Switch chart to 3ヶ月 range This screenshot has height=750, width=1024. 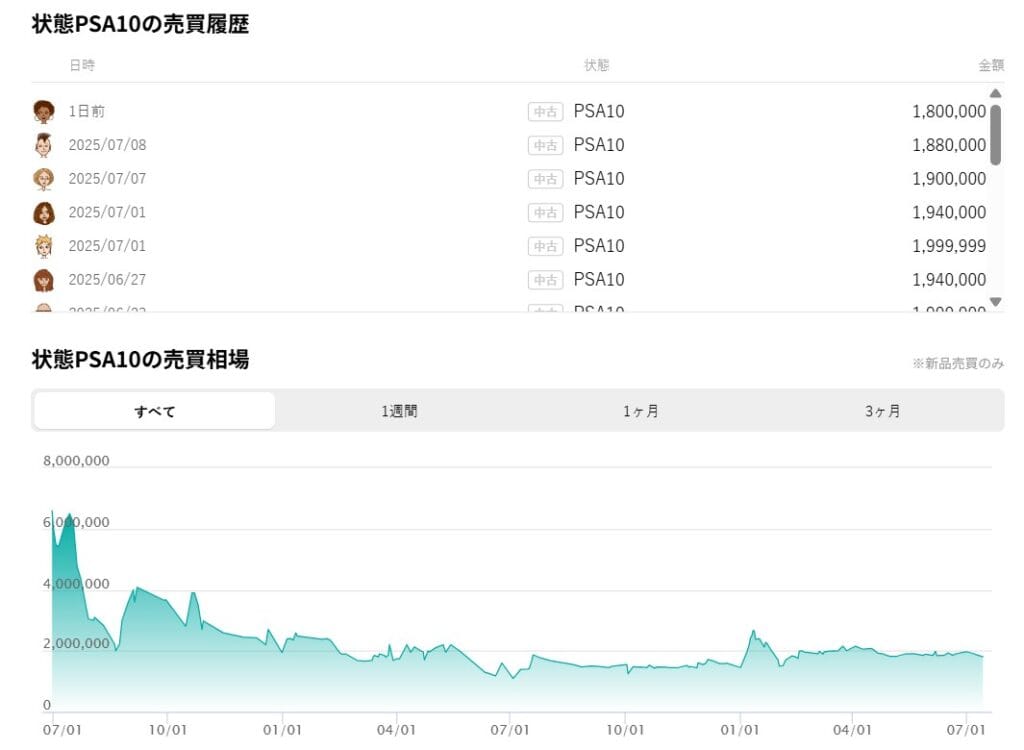tap(882, 411)
